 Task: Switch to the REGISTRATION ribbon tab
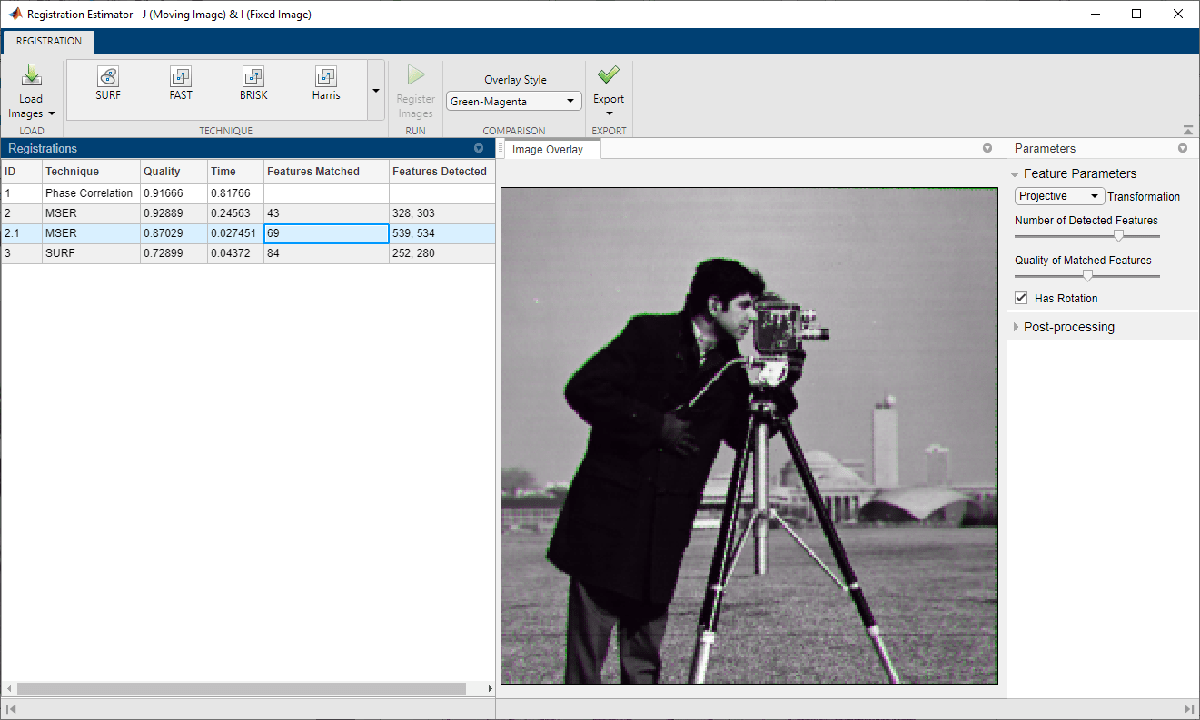click(49, 41)
